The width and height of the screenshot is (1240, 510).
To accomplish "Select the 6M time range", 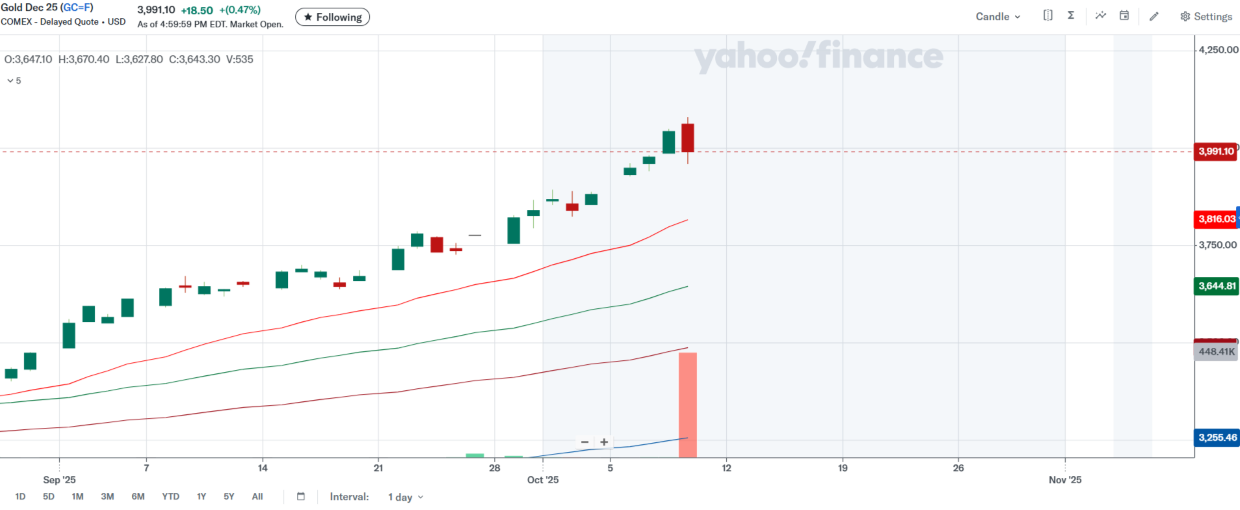I will click(x=138, y=497).
